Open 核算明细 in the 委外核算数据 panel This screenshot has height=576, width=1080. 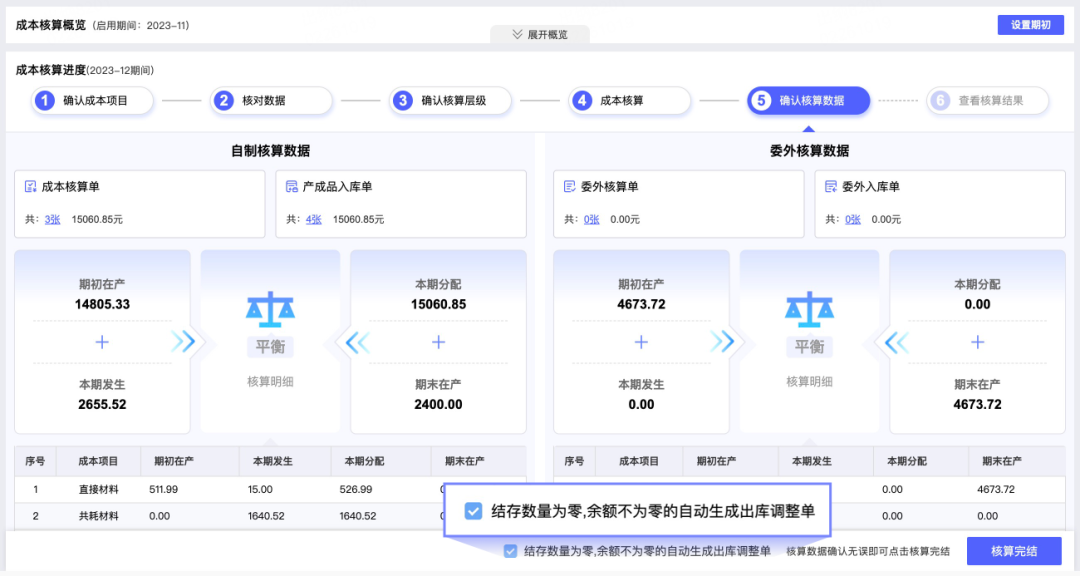809,381
